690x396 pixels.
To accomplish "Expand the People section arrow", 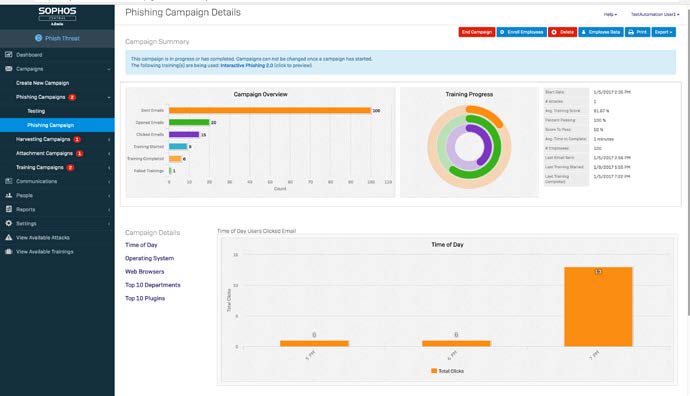I will tap(109, 196).
